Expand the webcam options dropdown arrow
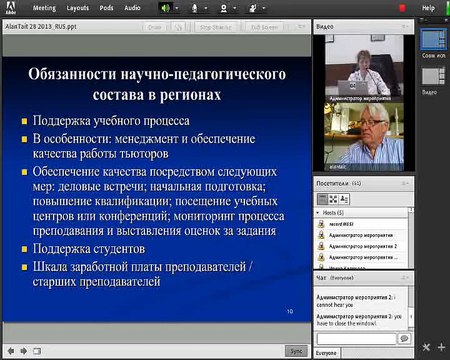Image resolution: width=450 pixels, height=360 pixels. (235, 8)
